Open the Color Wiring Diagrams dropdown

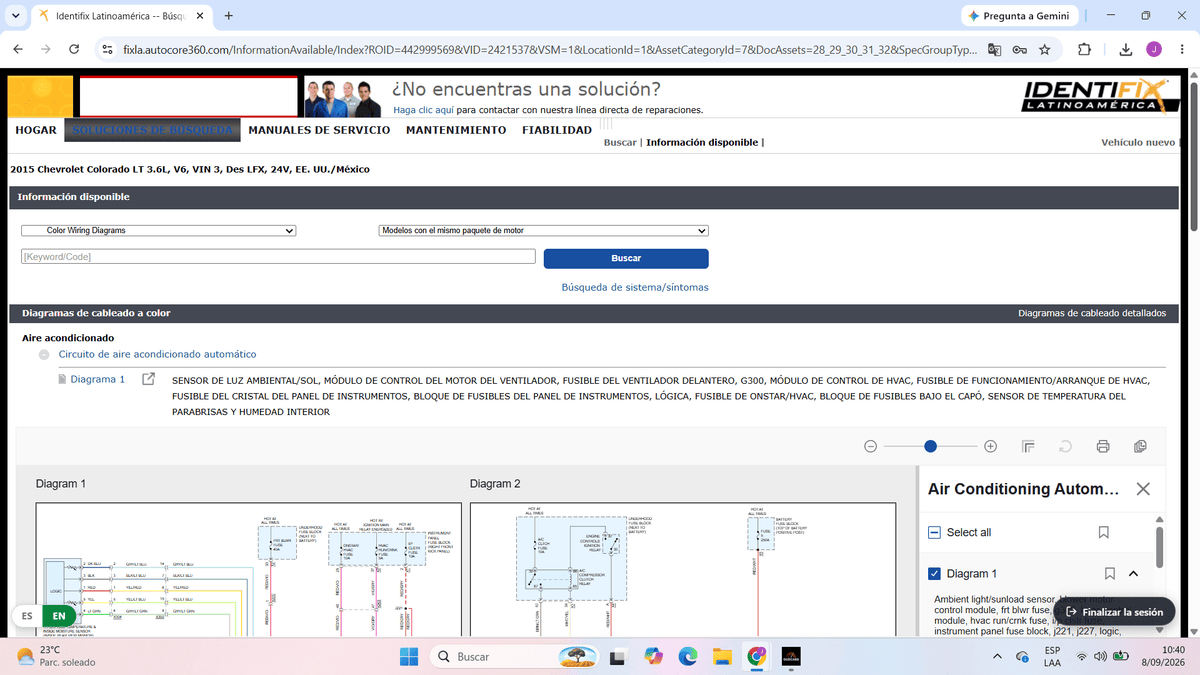[159, 231]
